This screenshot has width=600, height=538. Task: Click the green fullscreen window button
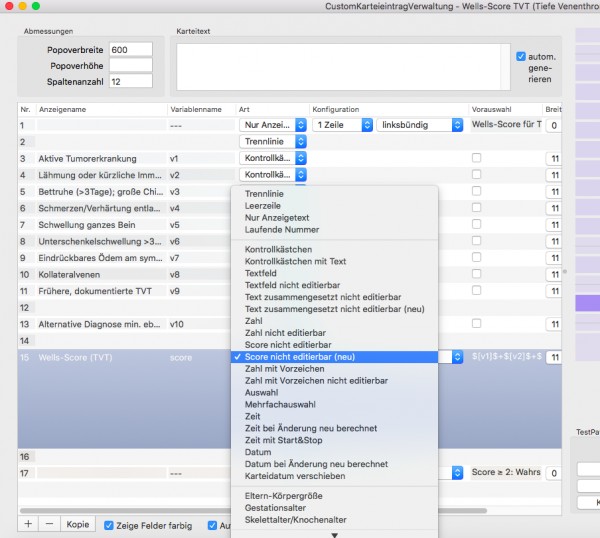[36, 6]
